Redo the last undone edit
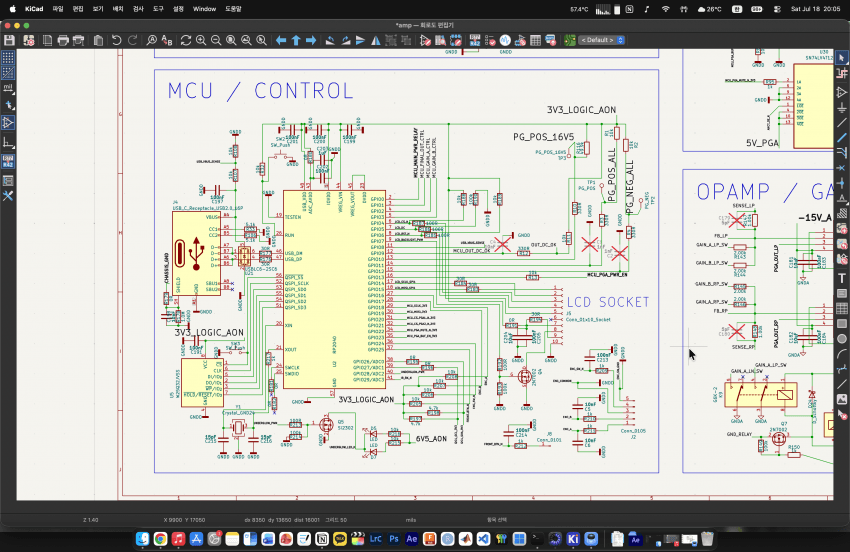850x552 pixels. pos(132,40)
